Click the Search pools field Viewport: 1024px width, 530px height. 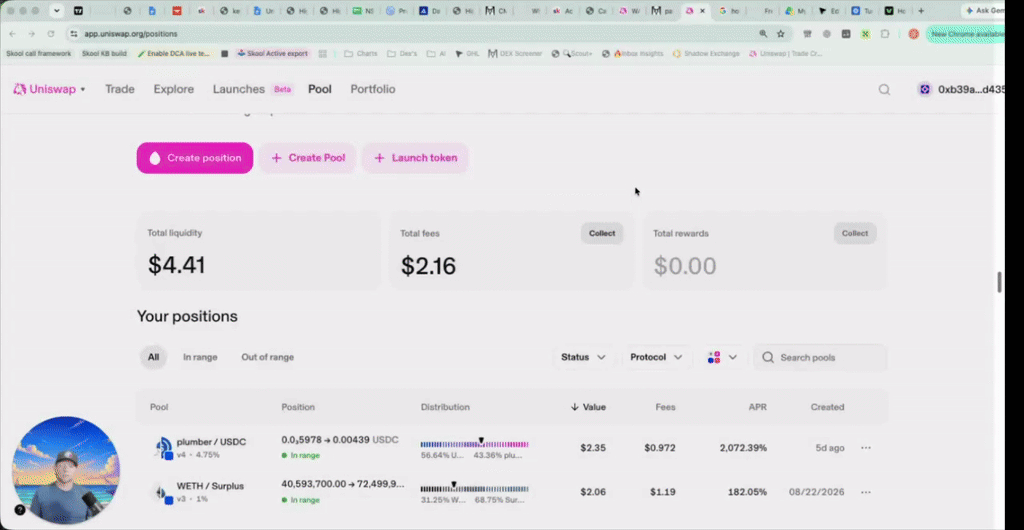coord(820,357)
